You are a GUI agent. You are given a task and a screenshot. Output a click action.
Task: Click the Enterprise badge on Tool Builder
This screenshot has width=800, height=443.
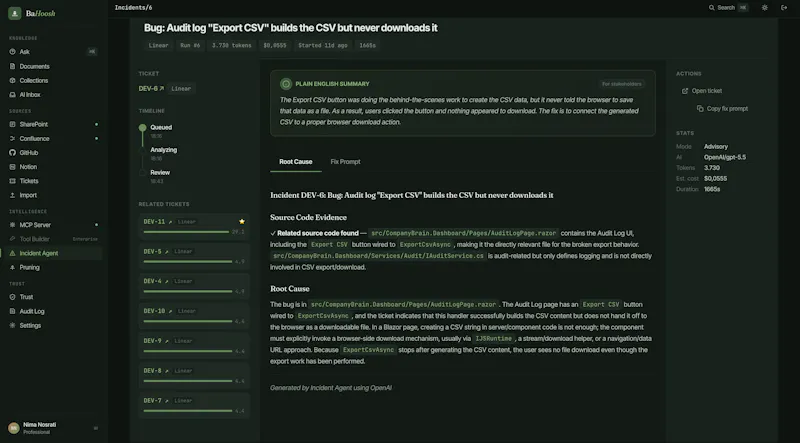coord(85,239)
